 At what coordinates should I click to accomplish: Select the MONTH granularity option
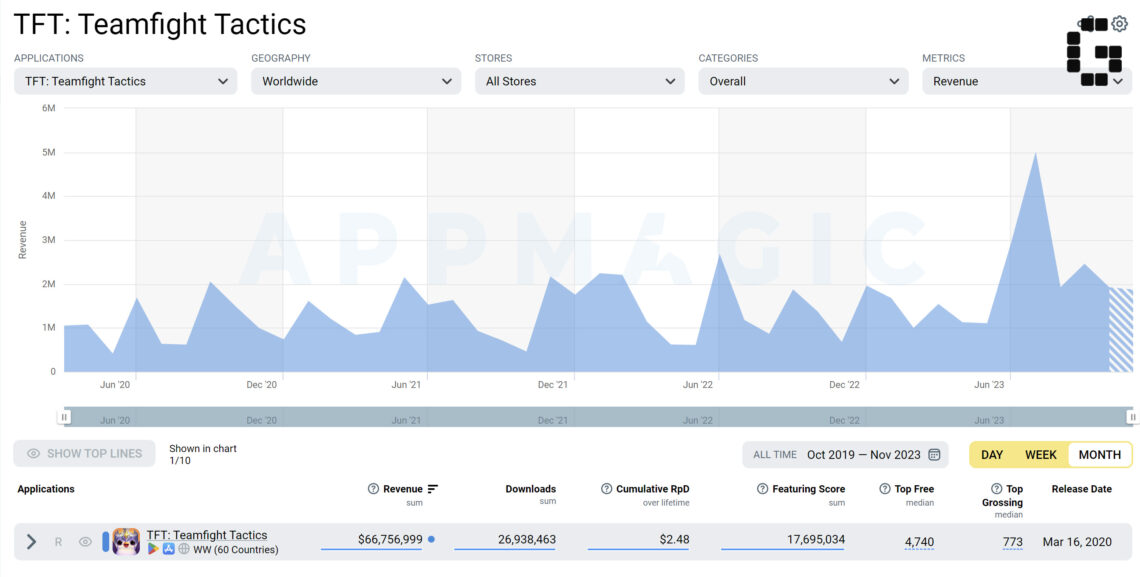click(x=1099, y=455)
